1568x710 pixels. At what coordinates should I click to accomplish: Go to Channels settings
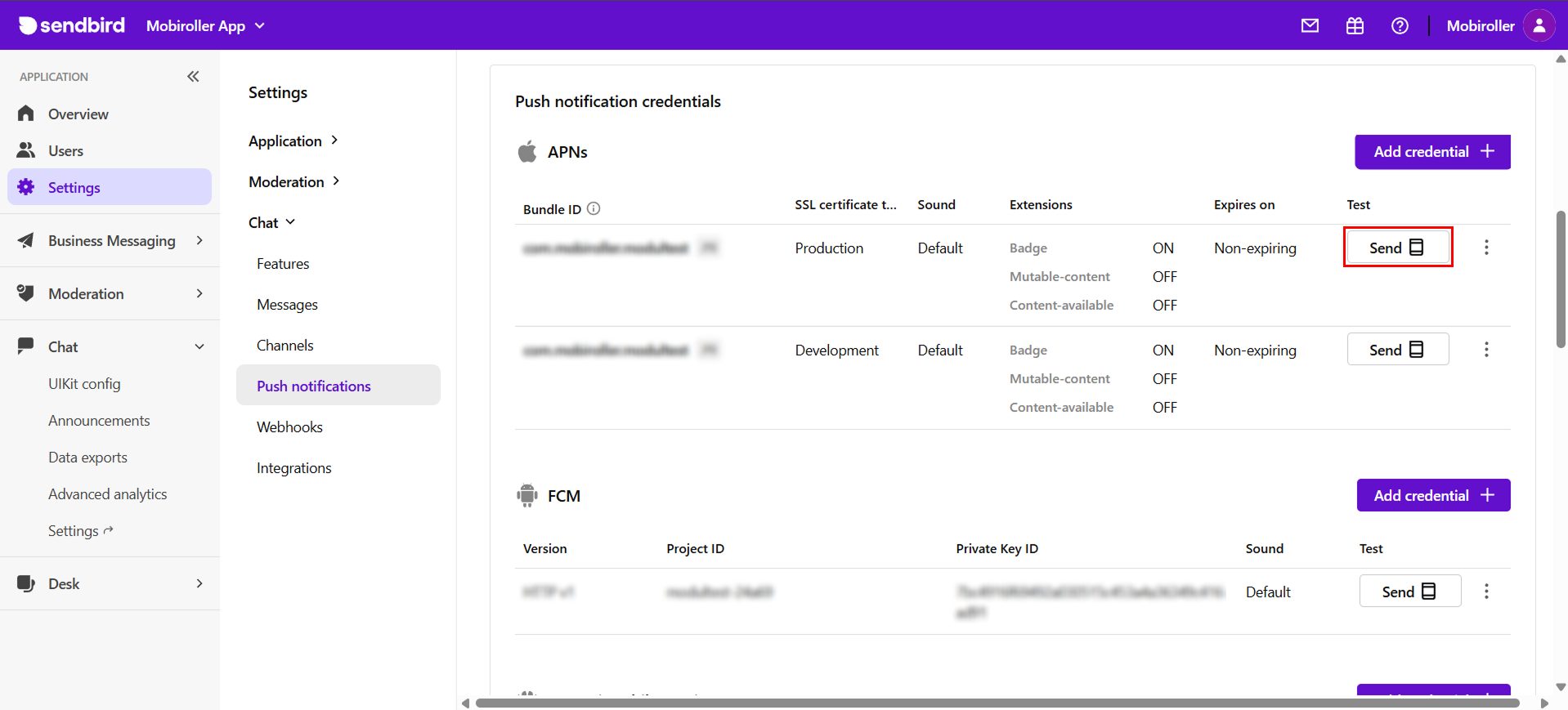(284, 346)
